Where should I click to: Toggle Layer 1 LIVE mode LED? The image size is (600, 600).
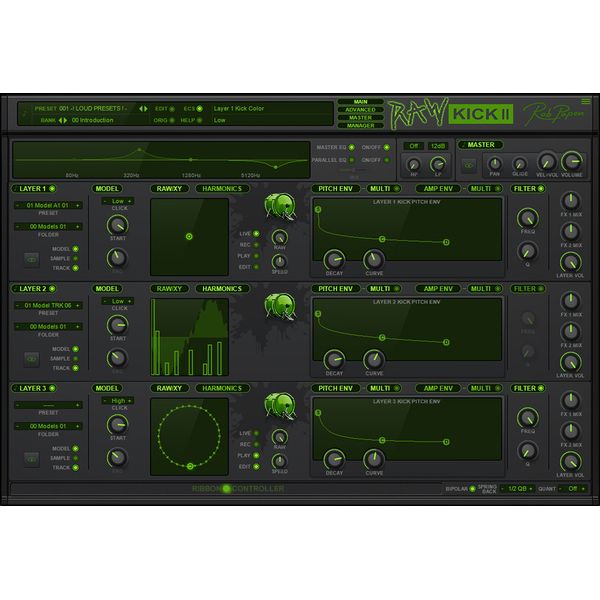click(256, 233)
